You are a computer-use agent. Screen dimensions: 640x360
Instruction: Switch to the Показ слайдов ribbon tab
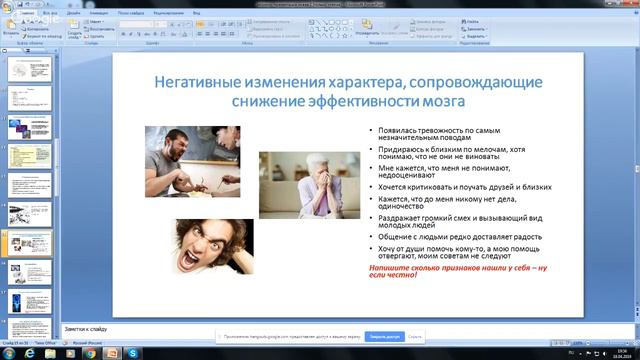pyautogui.click(x=131, y=13)
